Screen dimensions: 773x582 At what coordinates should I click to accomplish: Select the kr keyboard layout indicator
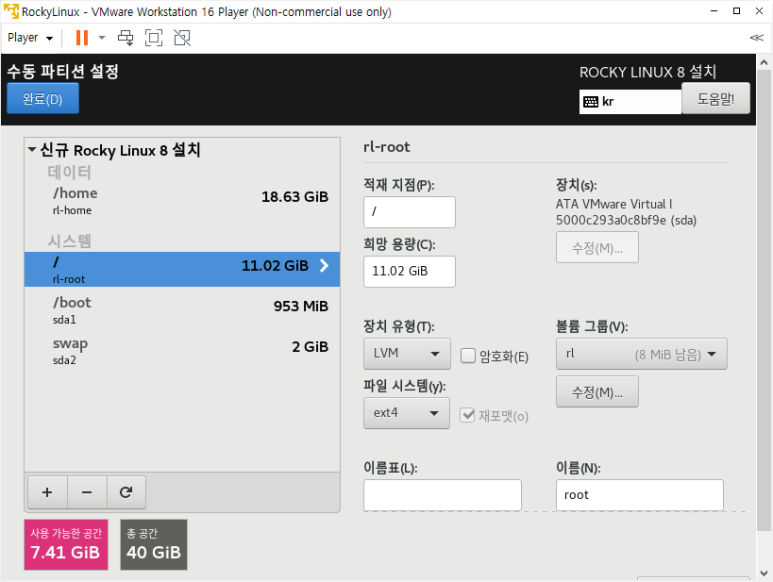click(x=630, y=102)
